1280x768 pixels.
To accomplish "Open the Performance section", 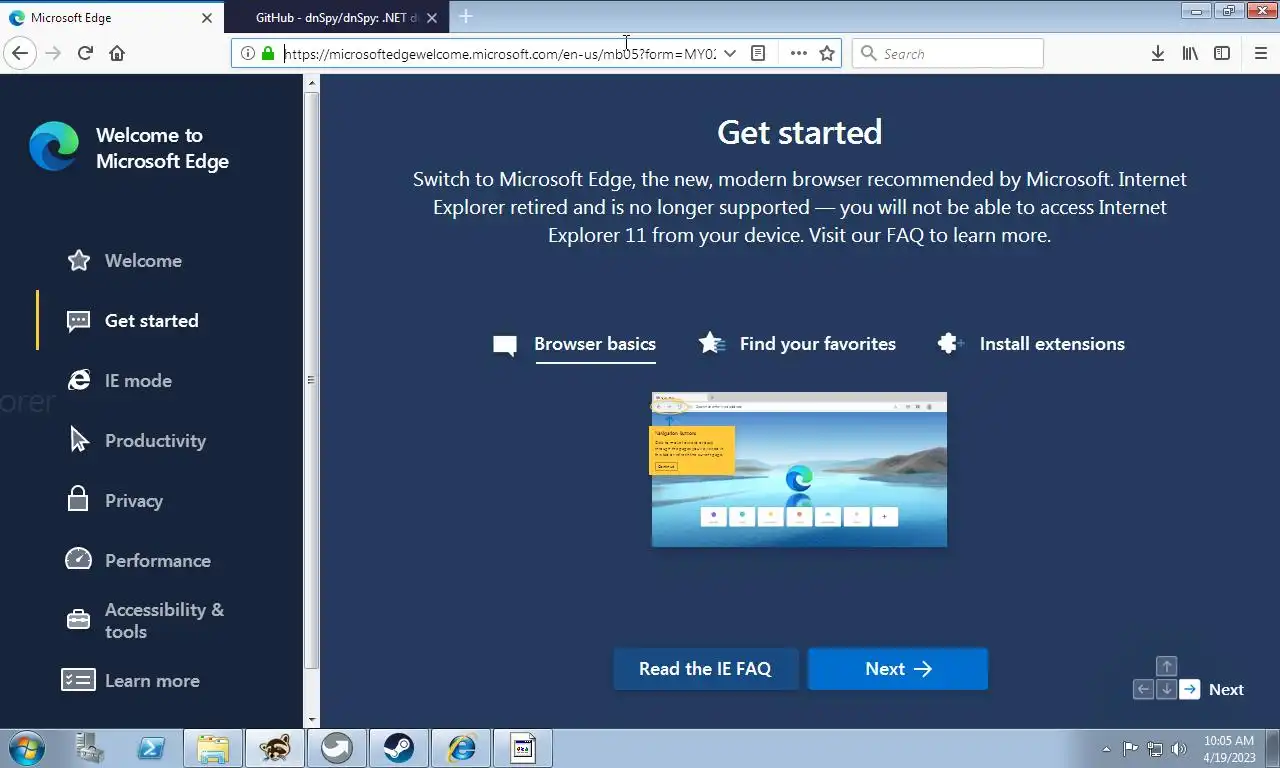I will pyautogui.click(x=158, y=561).
